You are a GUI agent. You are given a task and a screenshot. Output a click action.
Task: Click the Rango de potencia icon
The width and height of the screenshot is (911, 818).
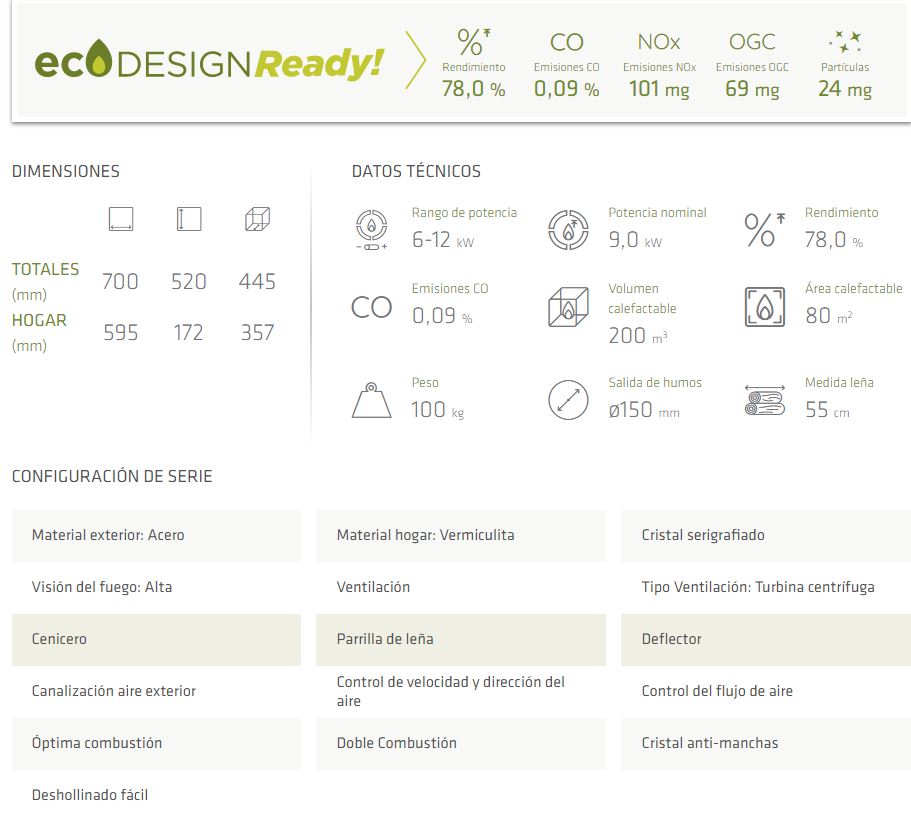click(x=371, y=229)
